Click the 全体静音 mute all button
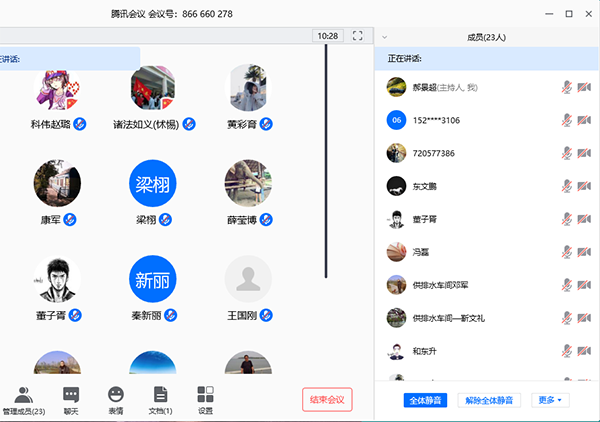The image size is (600, 422). click(427, 400)
